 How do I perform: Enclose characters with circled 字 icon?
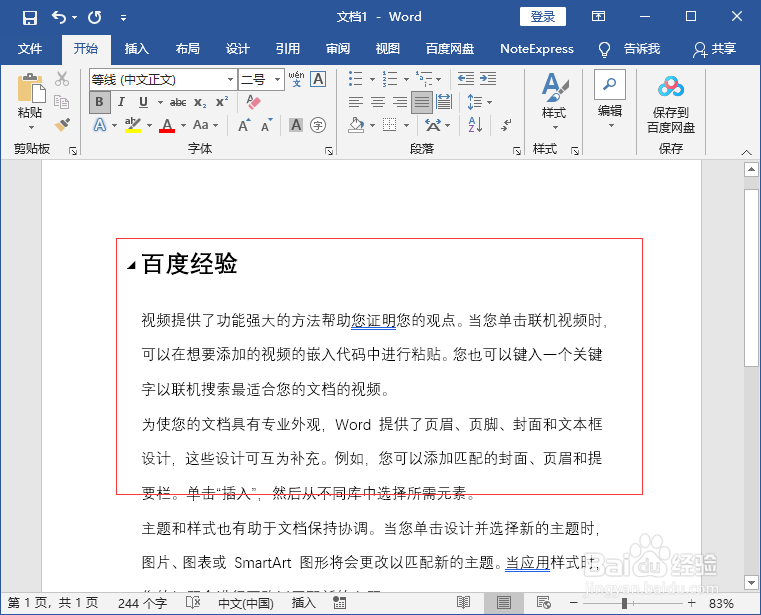pos(318,125)
